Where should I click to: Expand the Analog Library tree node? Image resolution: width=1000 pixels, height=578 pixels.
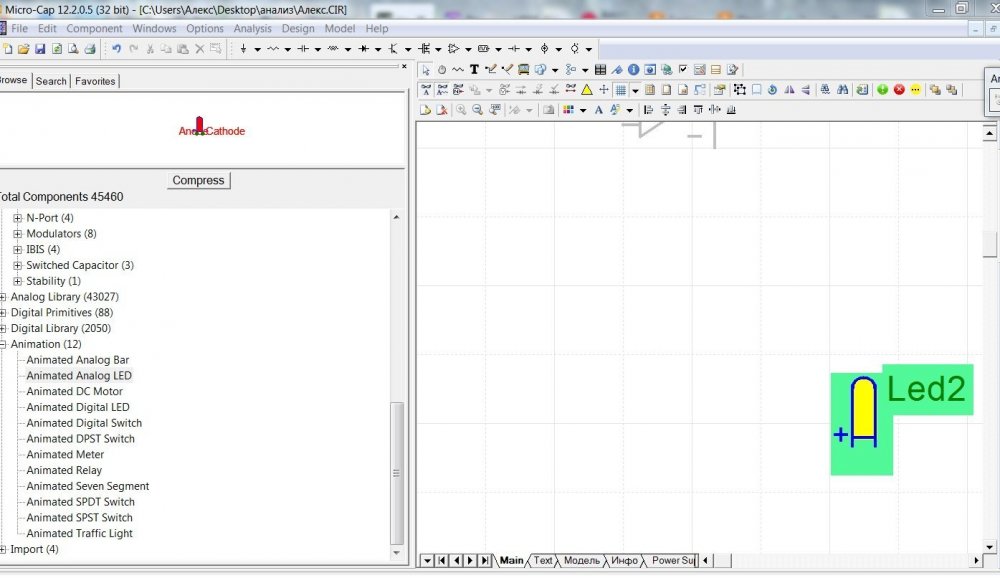pos(3,297)
